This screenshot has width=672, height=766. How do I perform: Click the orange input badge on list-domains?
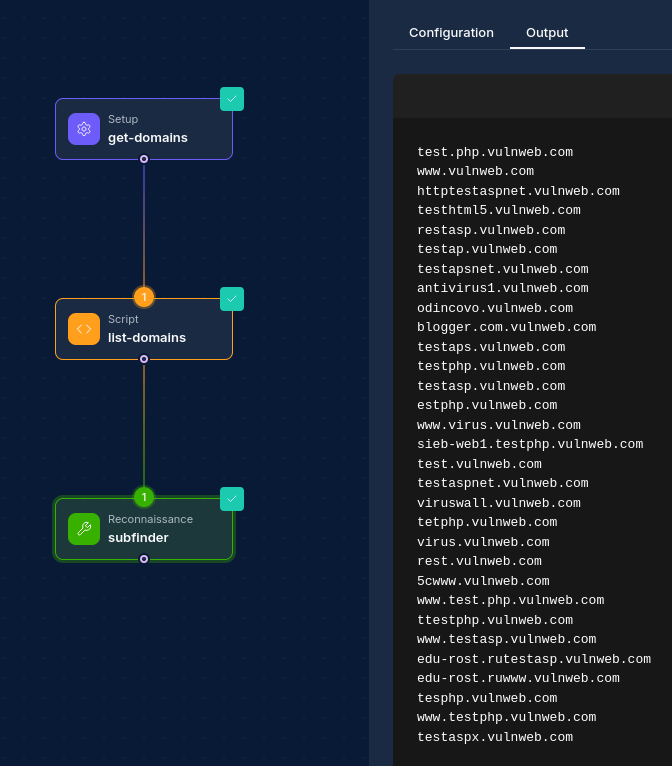tap(144, 297)
